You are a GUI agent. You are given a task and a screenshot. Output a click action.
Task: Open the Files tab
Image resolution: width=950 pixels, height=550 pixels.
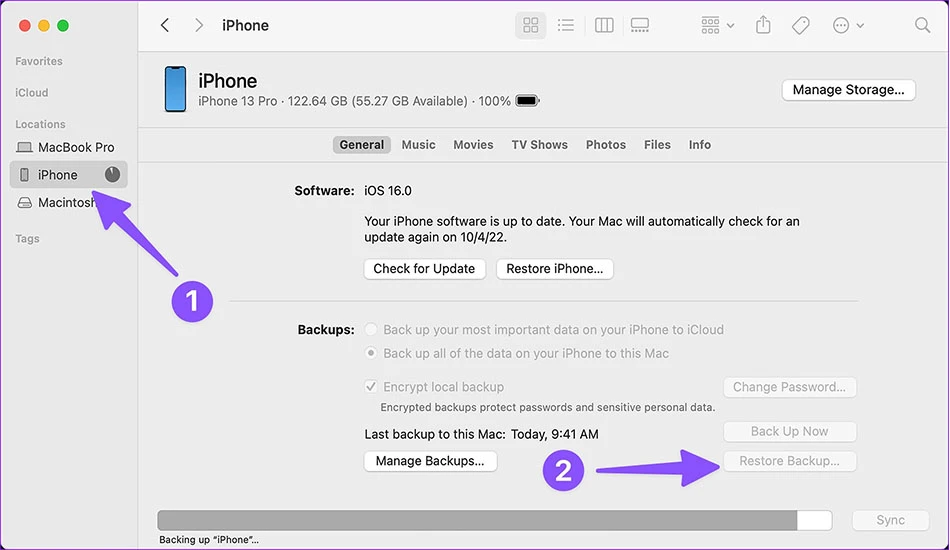pos(657,145)
